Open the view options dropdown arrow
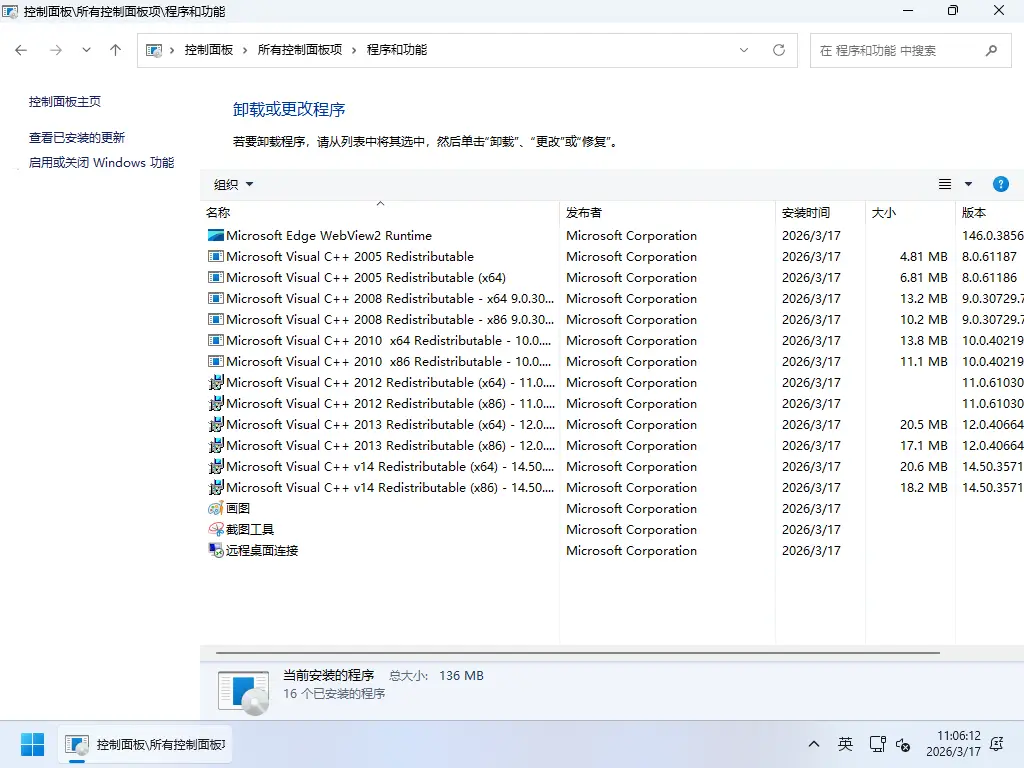Screen dimensions: 1024x768 [x=968, y=184]
